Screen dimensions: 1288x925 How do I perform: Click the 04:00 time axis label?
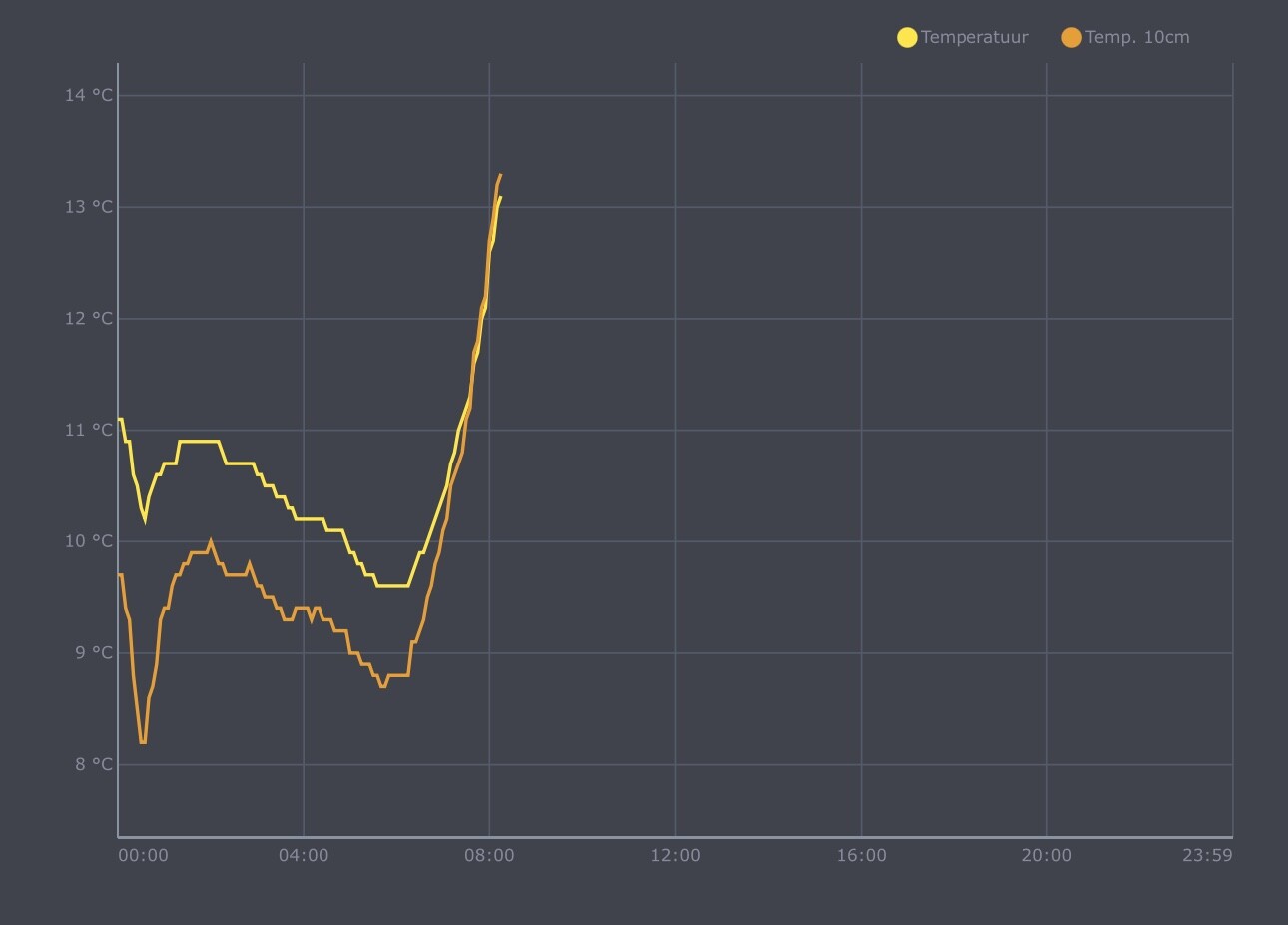pyautogui.click(x=304, y=856)
